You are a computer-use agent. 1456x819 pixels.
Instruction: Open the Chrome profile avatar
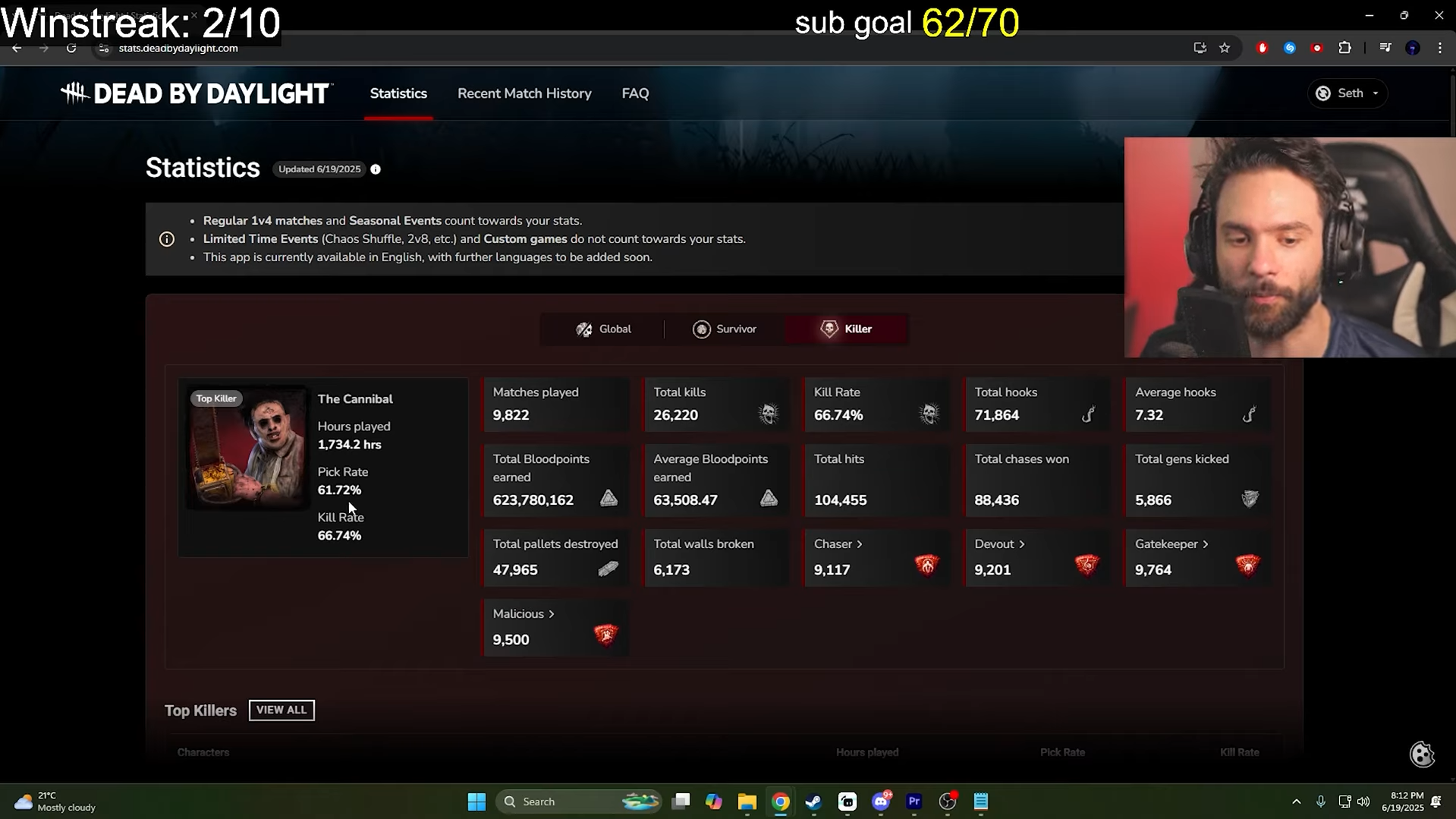(x=1413, y=48)
